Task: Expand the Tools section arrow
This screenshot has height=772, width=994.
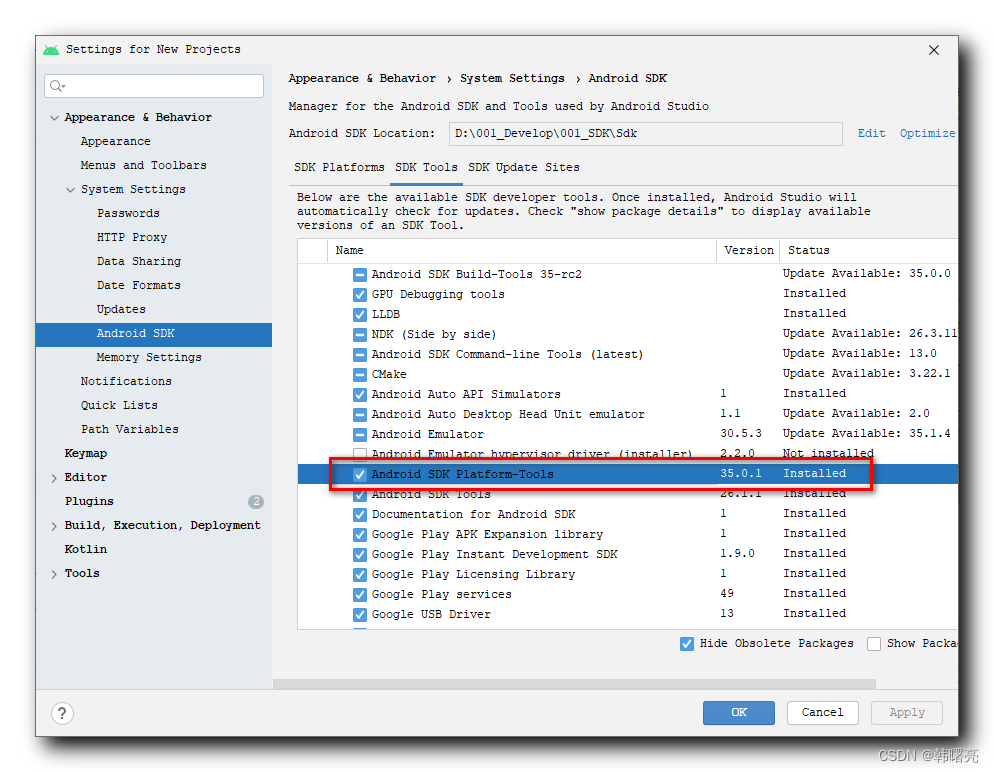Action: click(x=54, y=574)
